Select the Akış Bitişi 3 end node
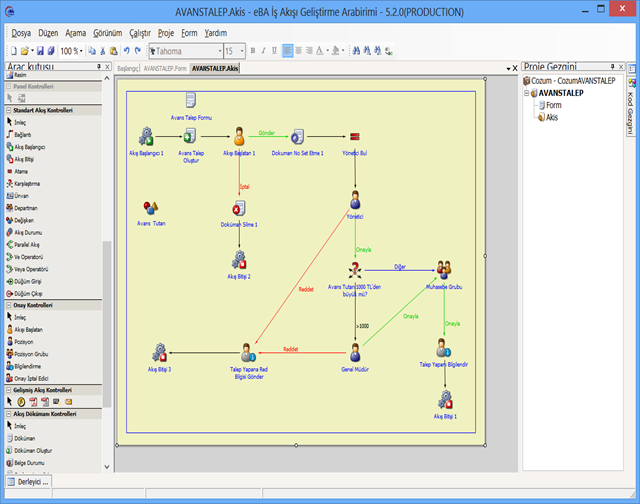640x504 pixels. point(160,353)
